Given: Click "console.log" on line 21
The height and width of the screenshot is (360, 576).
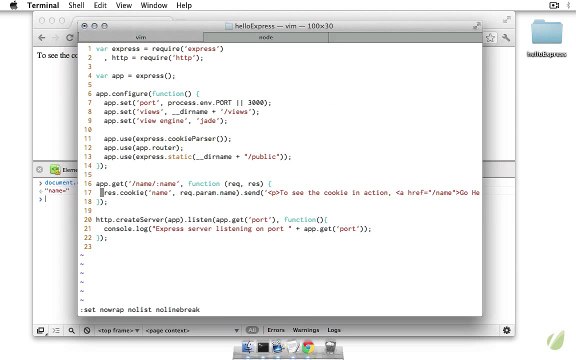Looking at the screenshot, I should (126, 229).
